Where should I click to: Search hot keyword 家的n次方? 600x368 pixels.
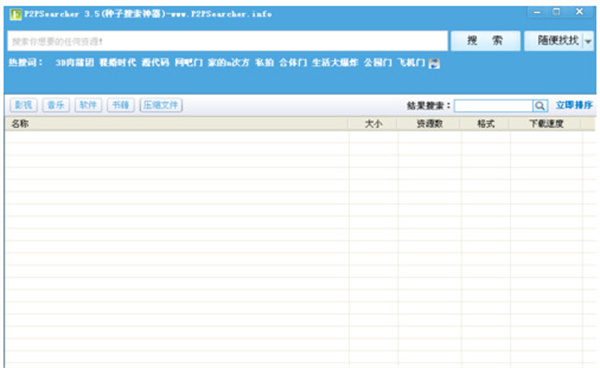coord(228,63)
